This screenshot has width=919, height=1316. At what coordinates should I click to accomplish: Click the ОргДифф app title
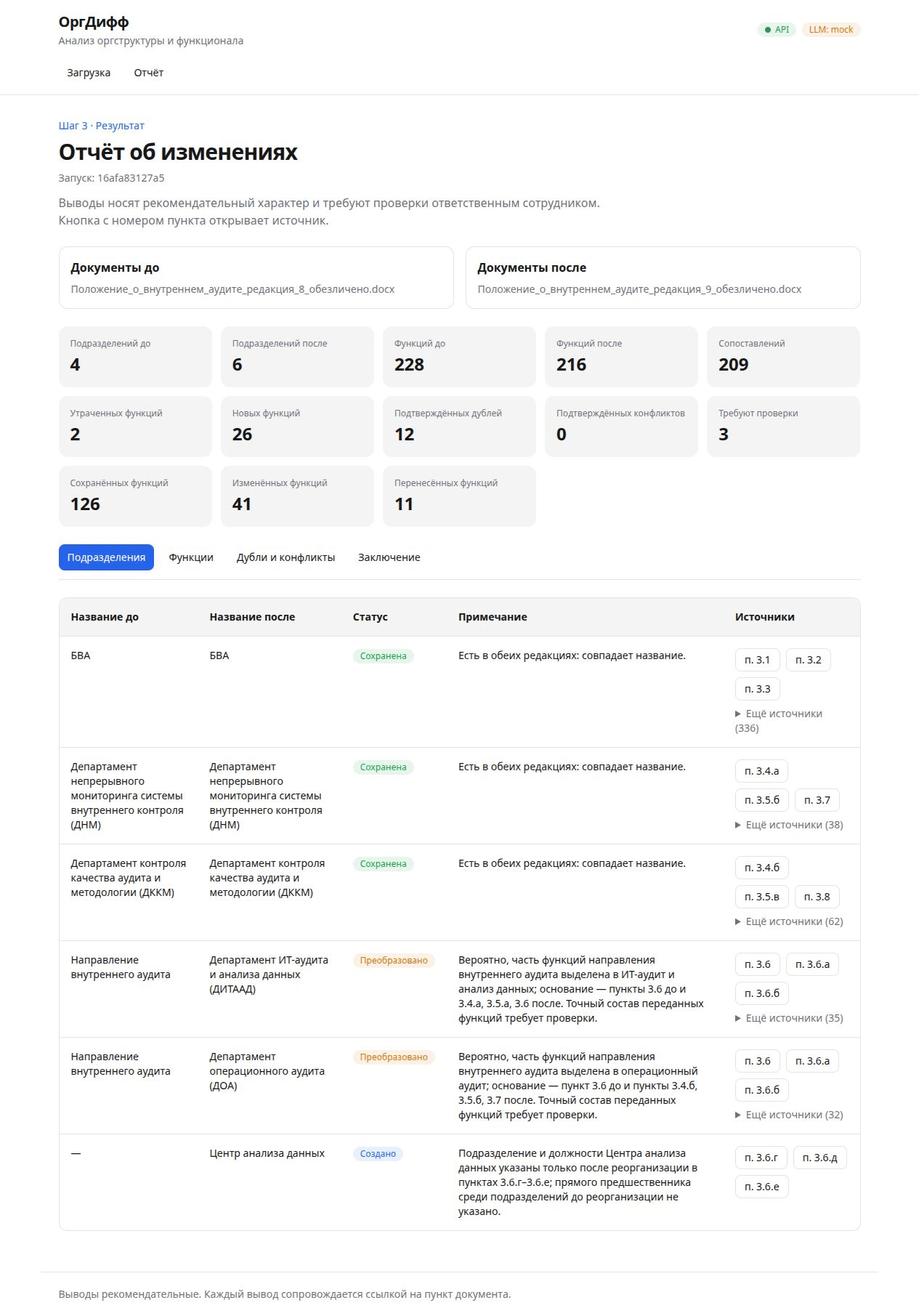pos(94,23)
